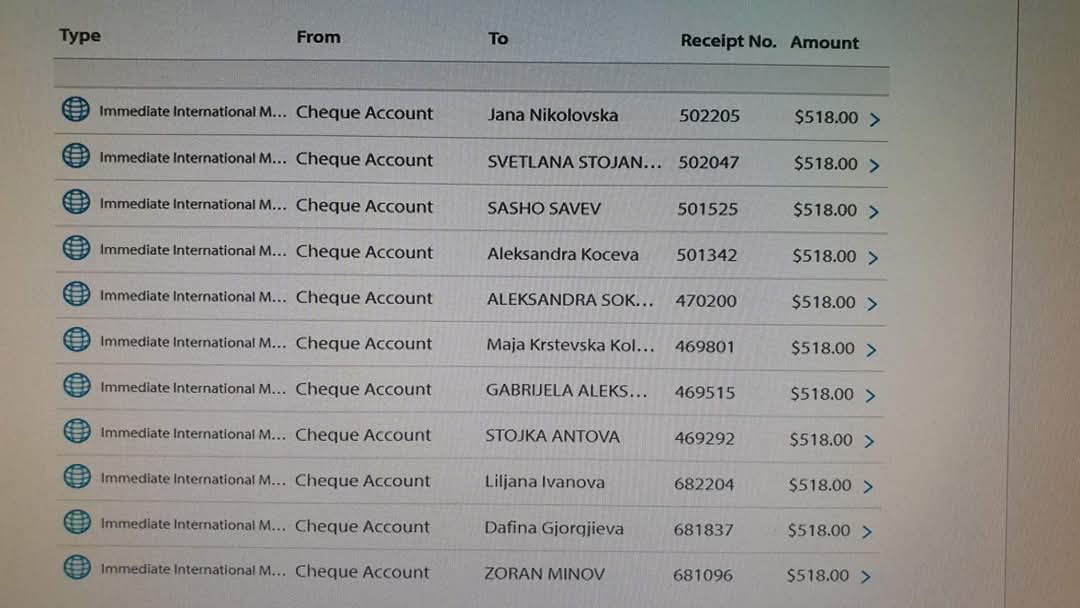Expand transfer details for receipt 502205
The height and width of the screenshot is (608, 1080).
point(875,120)
